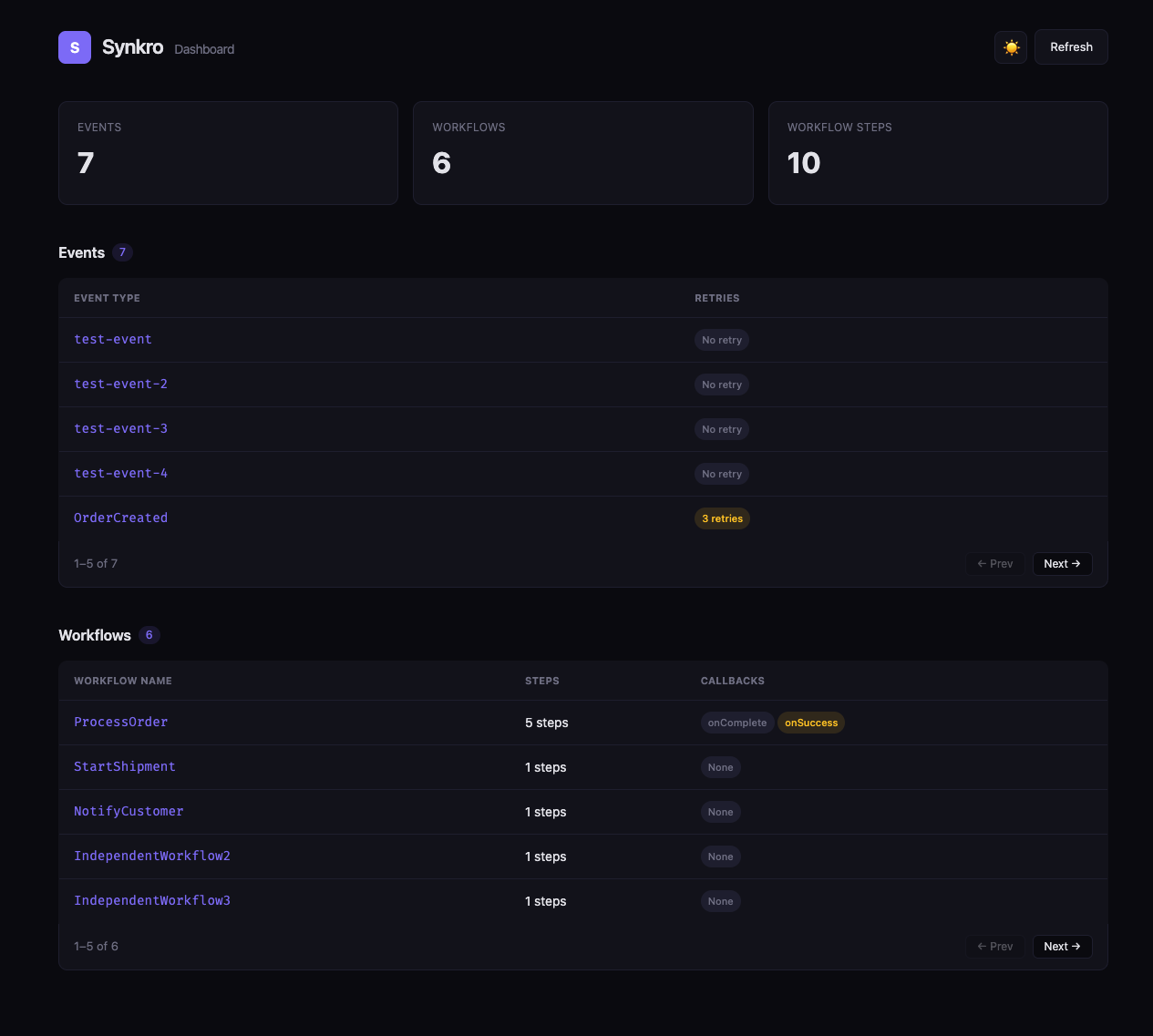Screen dimensions: 1153x1036
Task: Click Prev in the Events pagination
Action: coord(995,564)
